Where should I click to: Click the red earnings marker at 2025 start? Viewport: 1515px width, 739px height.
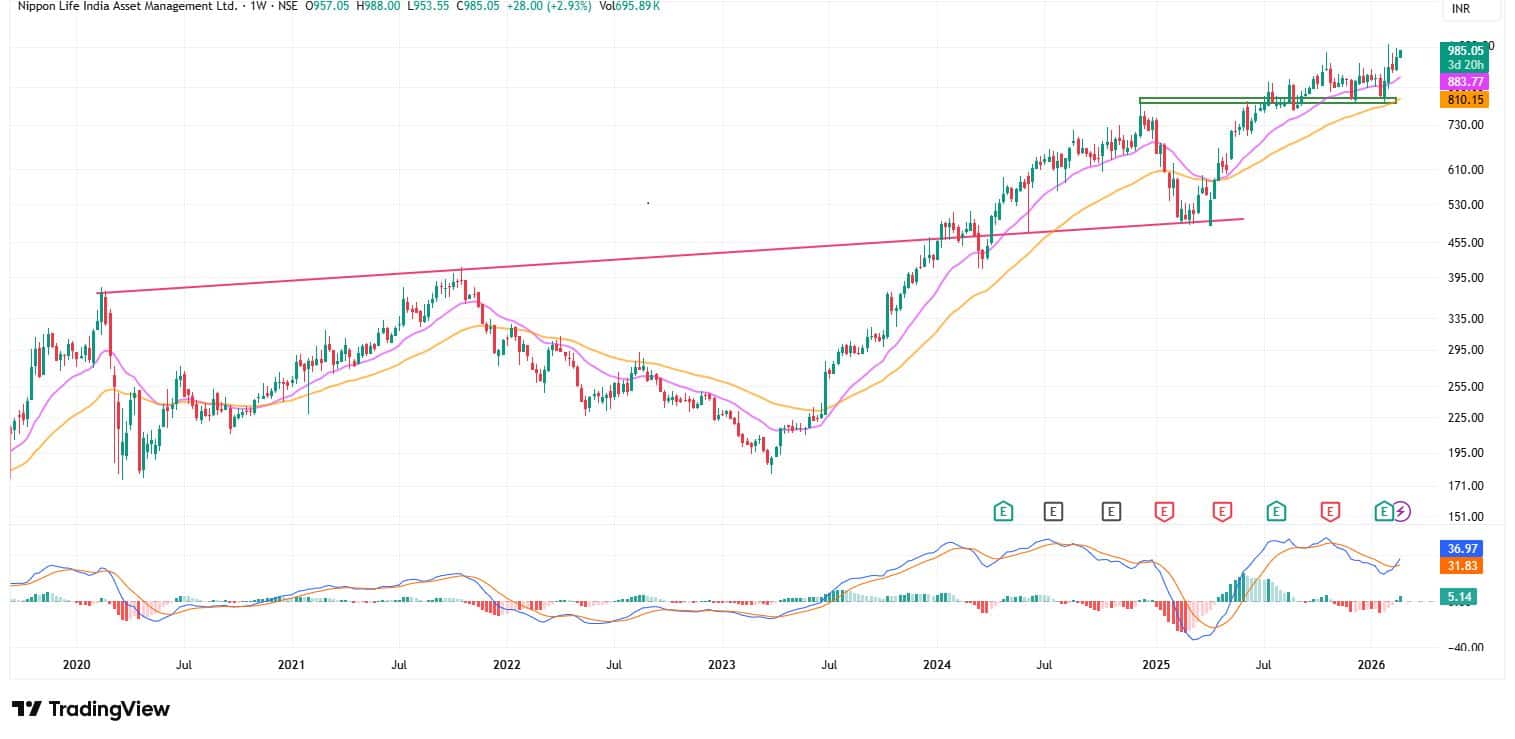[x=1164, y=511]
